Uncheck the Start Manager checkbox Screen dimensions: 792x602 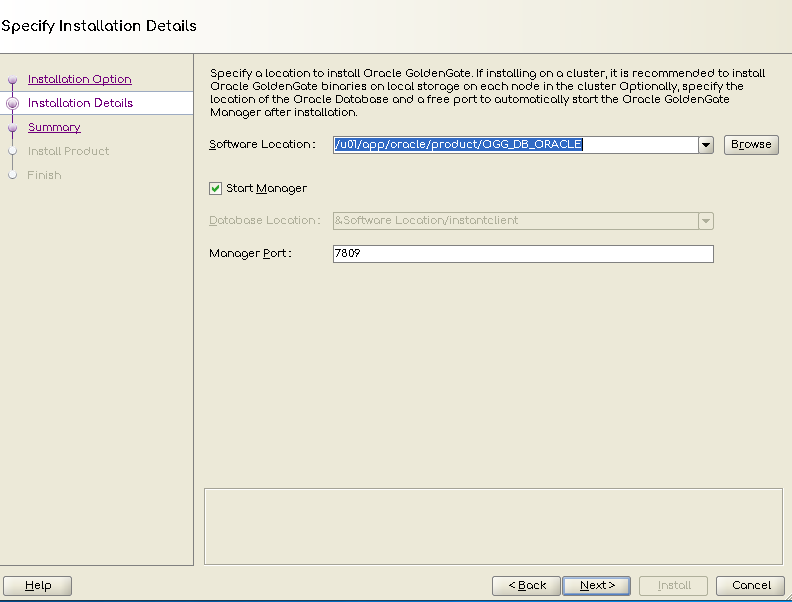coord(216,188)
